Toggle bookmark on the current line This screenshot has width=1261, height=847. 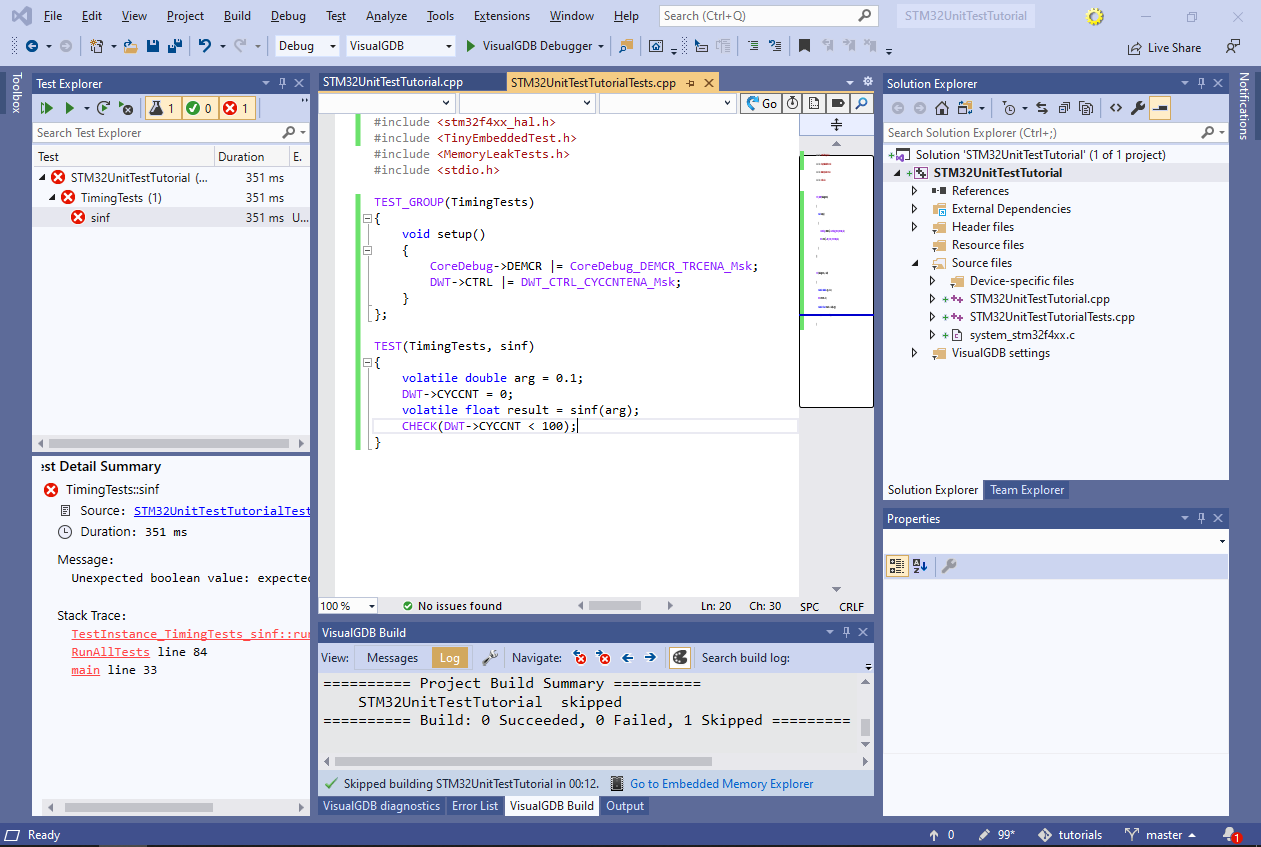(x=804, y=46)
